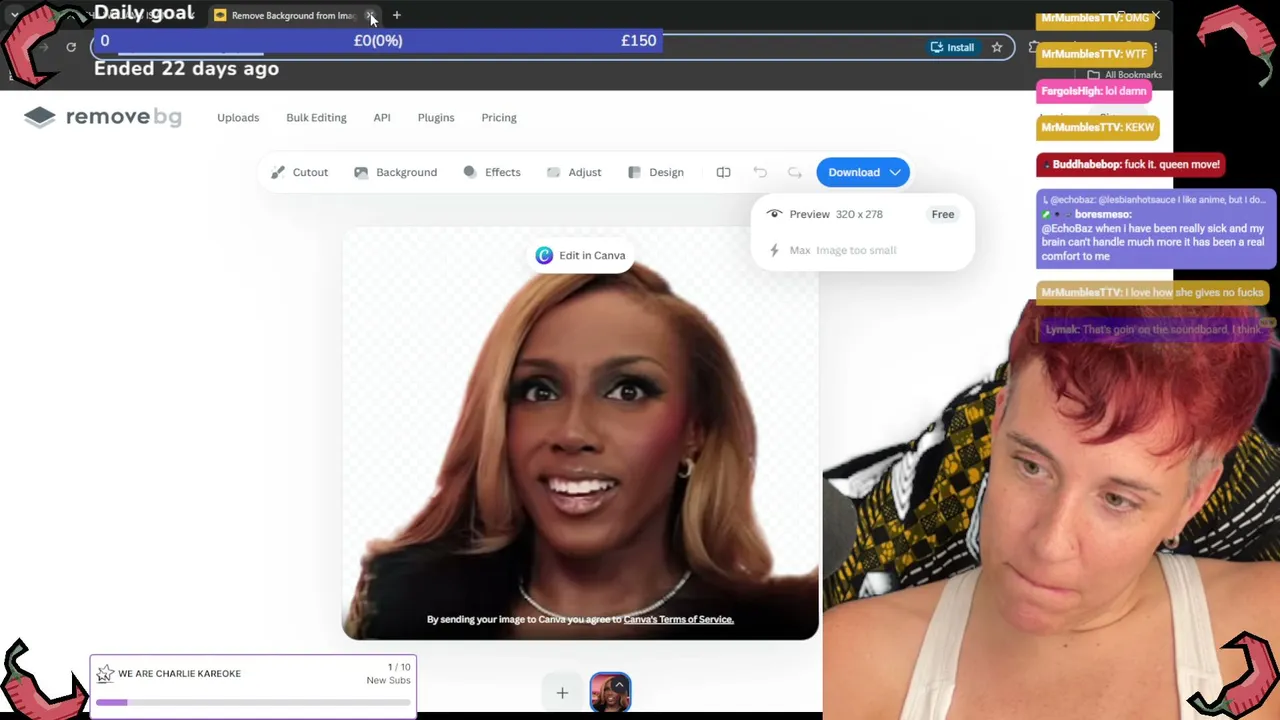Click the edited portrait image on the canvas
Screen dimensions: 1280x720
(580, 434)
